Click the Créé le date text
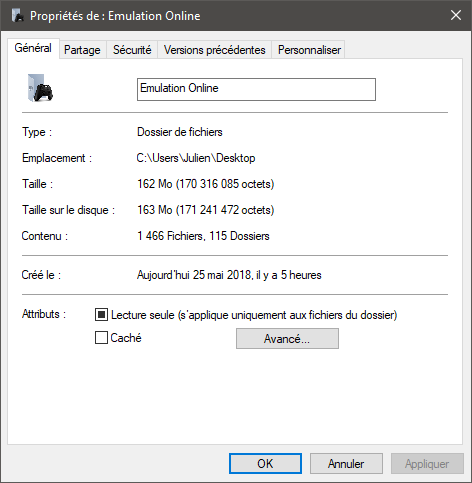Image resolution: width=472 pixels, height=483 pixels. point(229,275)
